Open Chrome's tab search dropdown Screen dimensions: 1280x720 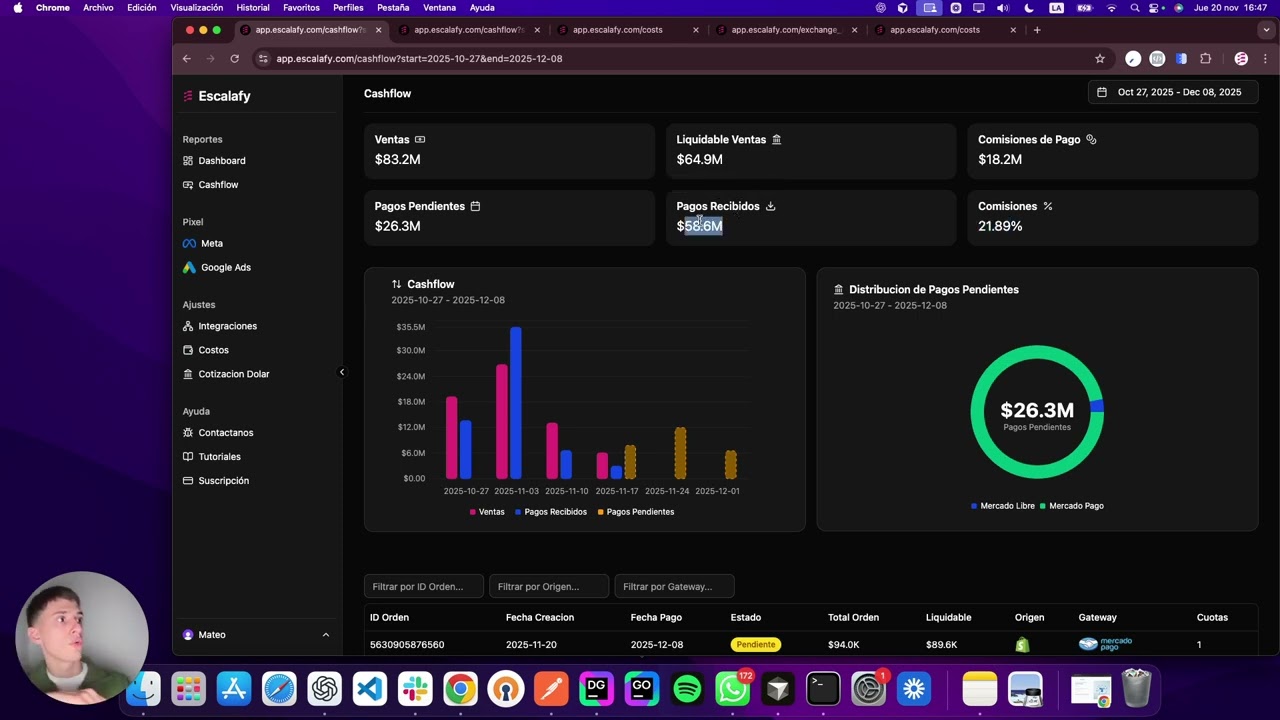[x=1266, y=30]
